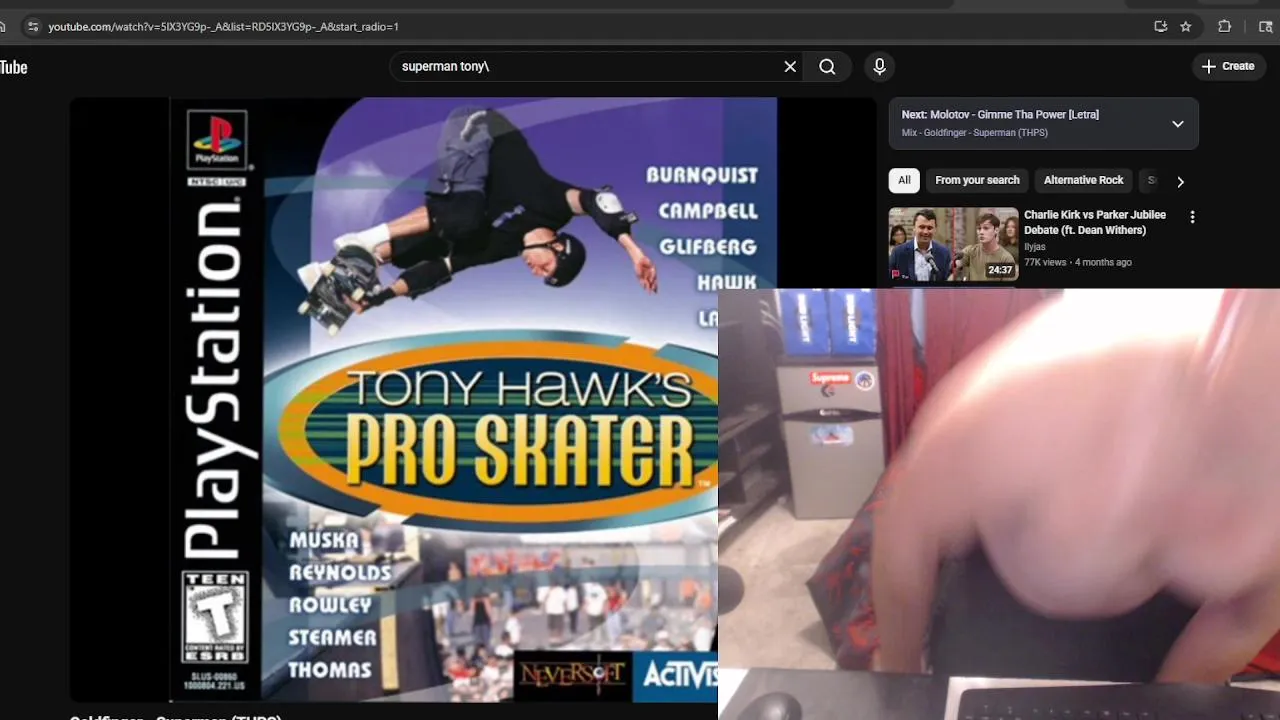Open Charlie Kirk vs Parker Jubilee Debate title

[x=1095, y=222]
